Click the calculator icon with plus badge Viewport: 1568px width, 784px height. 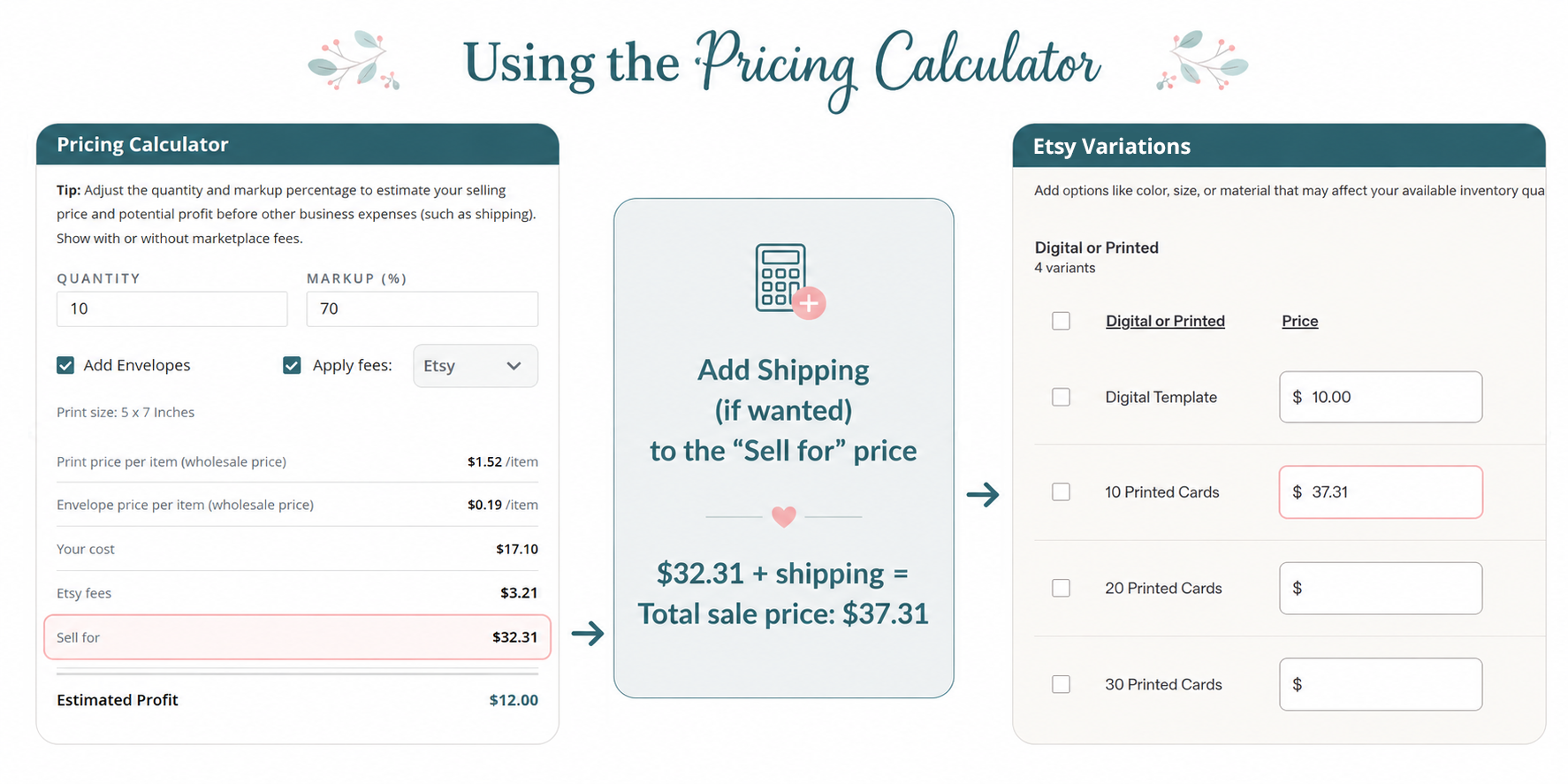[x=789, y=280]
